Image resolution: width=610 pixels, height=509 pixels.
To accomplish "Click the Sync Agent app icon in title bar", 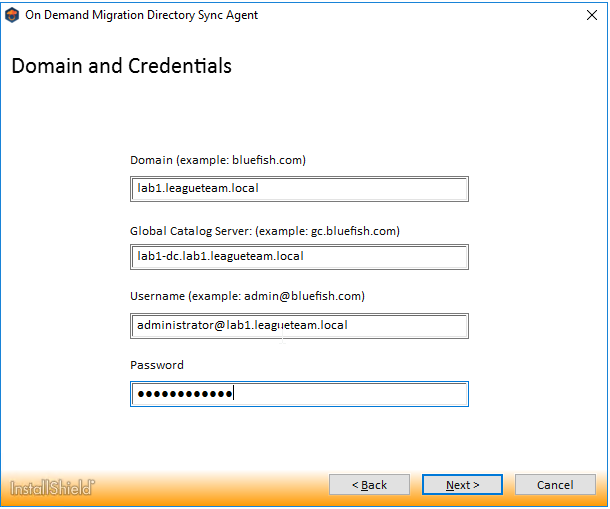I will 12,15.
